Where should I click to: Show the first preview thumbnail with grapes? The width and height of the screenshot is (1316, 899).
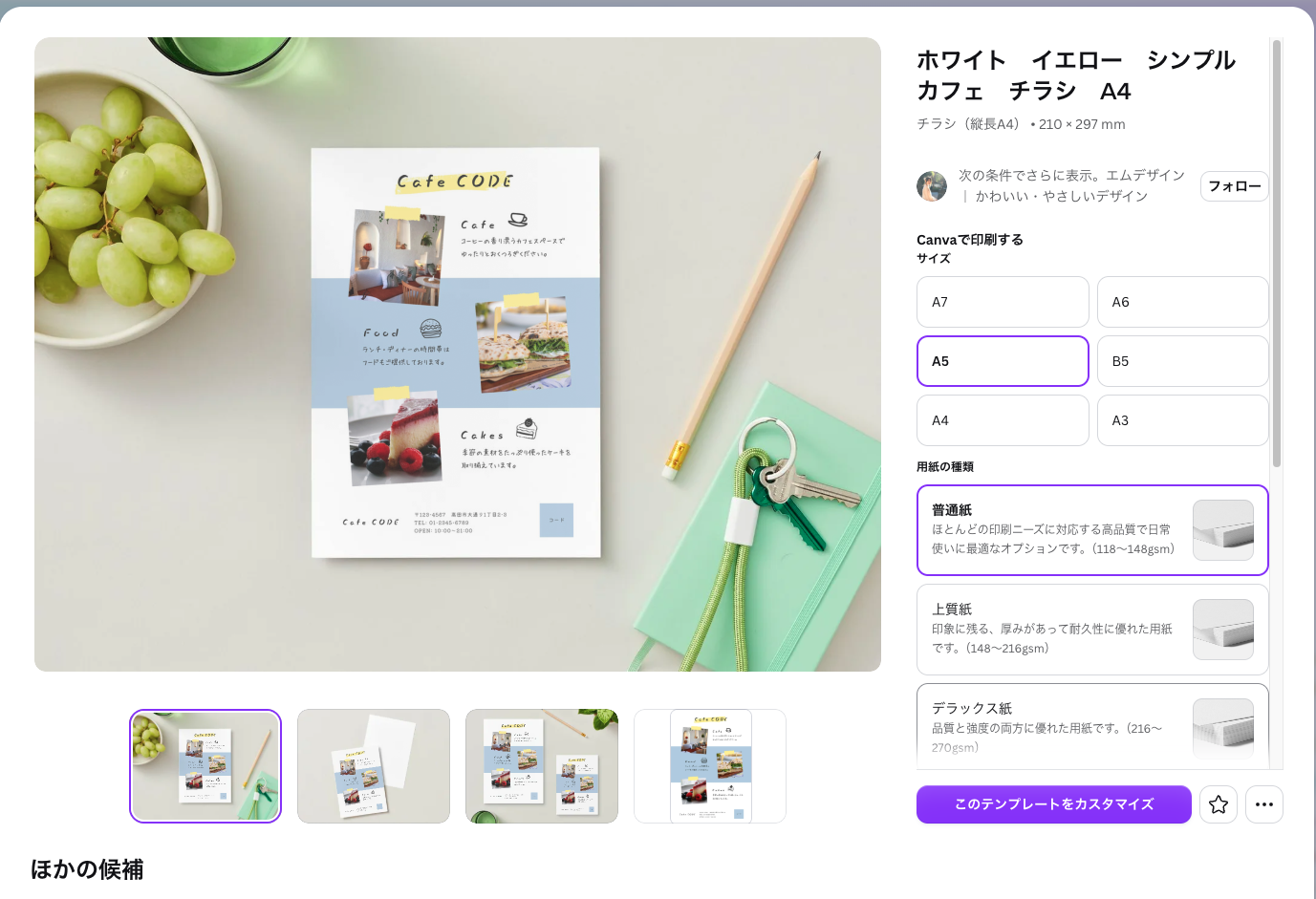pyautogui.click(x=205, y=766)
